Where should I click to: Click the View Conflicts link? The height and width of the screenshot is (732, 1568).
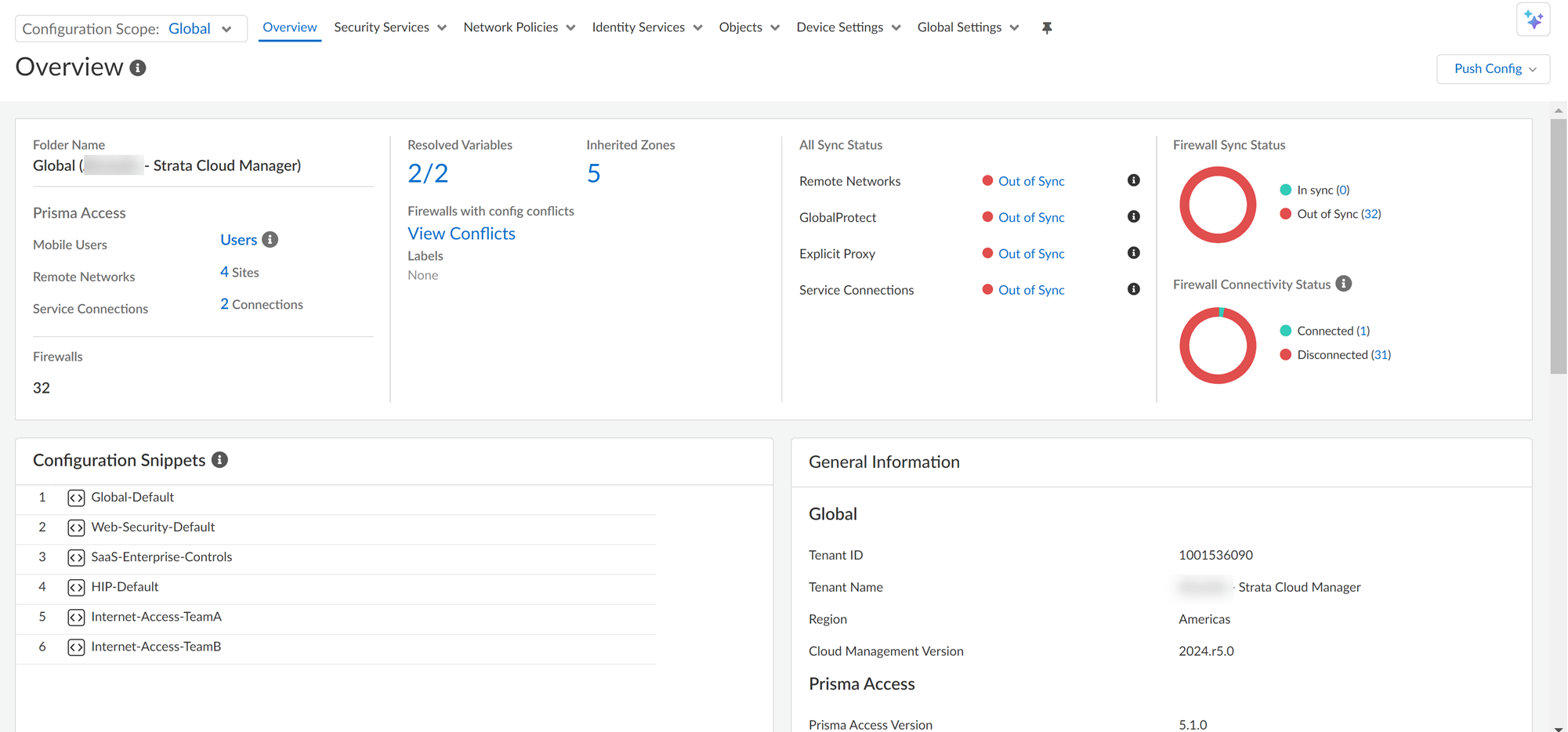[461, 234]
